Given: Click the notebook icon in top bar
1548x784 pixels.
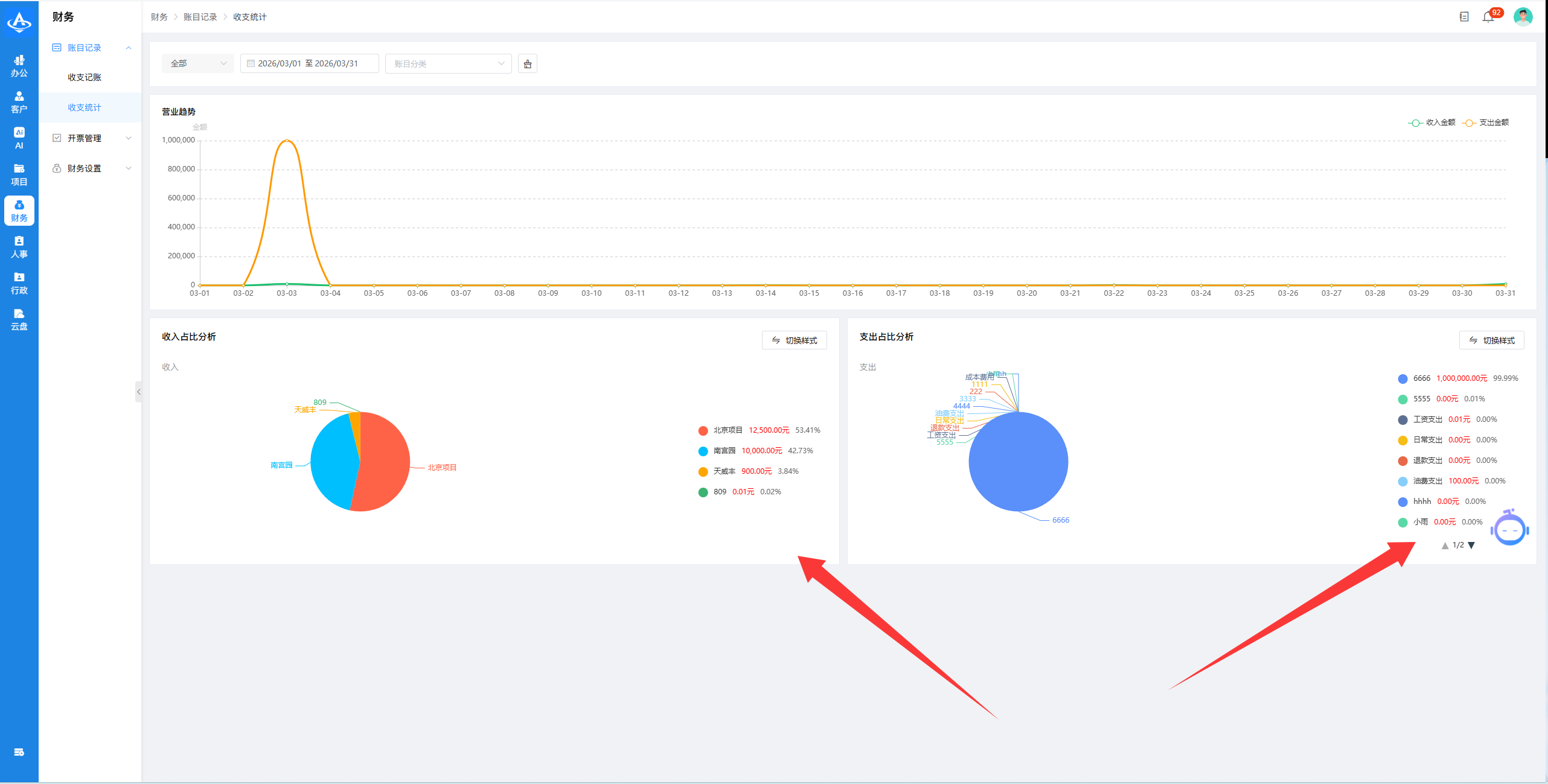Looking at the screenshot, I should point(1464,17).
